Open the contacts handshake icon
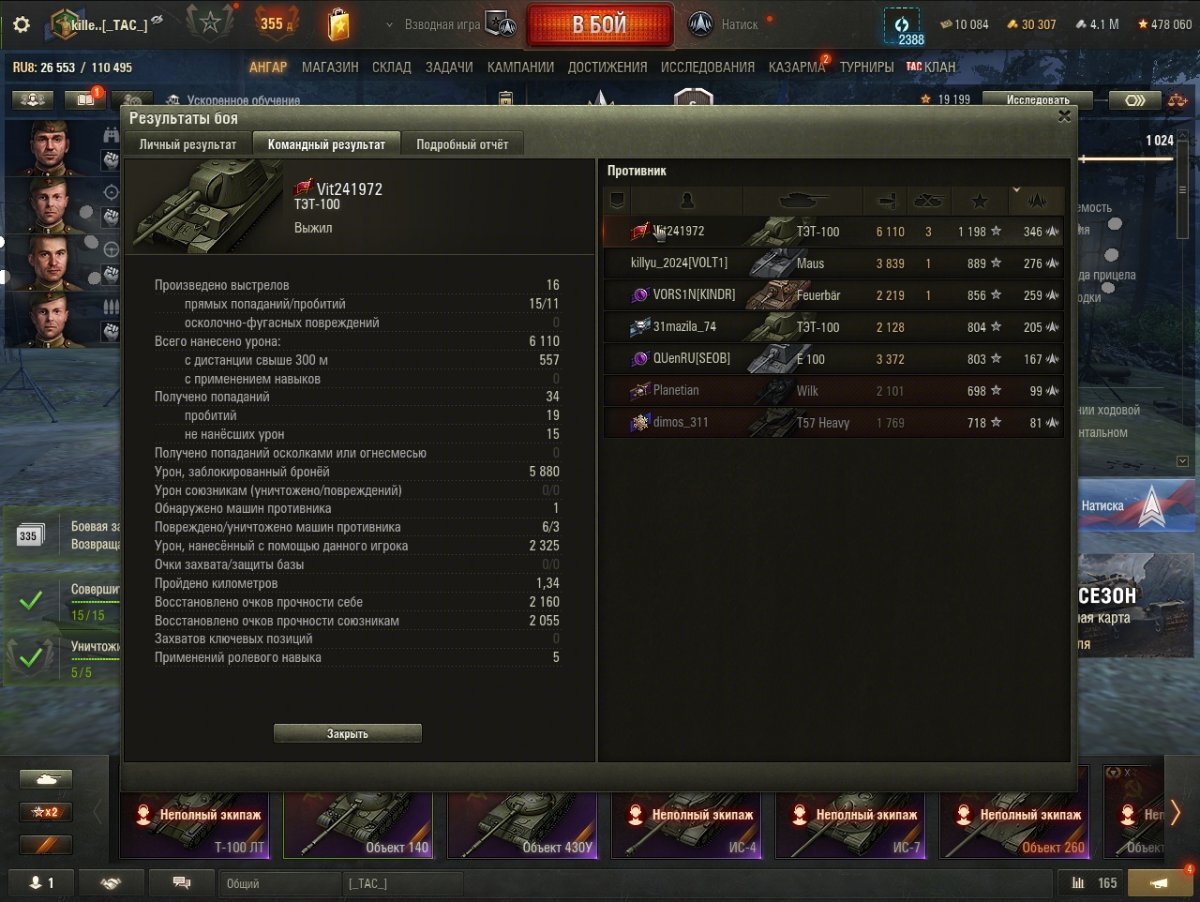This screenshot has height=902, width=1200. click(111, 883)
